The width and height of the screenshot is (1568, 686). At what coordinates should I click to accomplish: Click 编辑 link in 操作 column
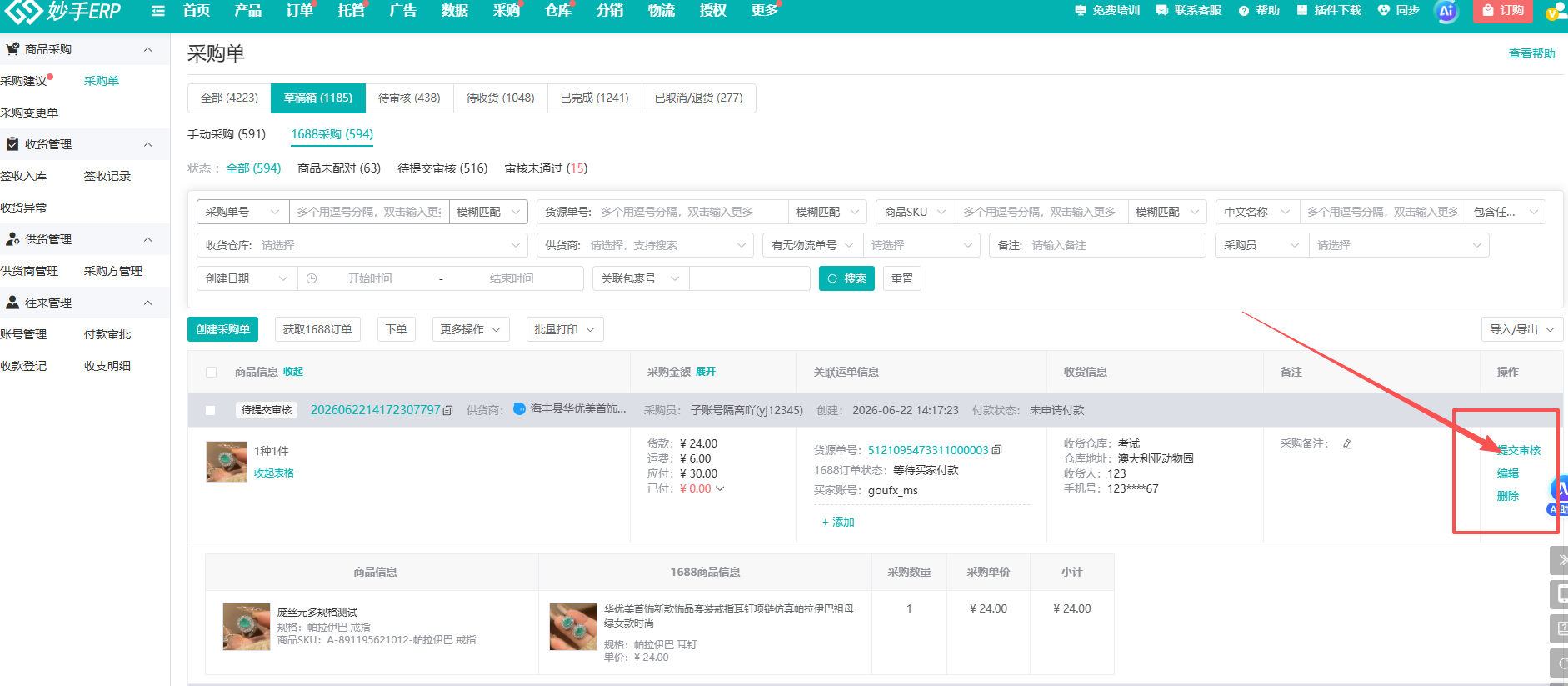click(x=1507, y=473)
